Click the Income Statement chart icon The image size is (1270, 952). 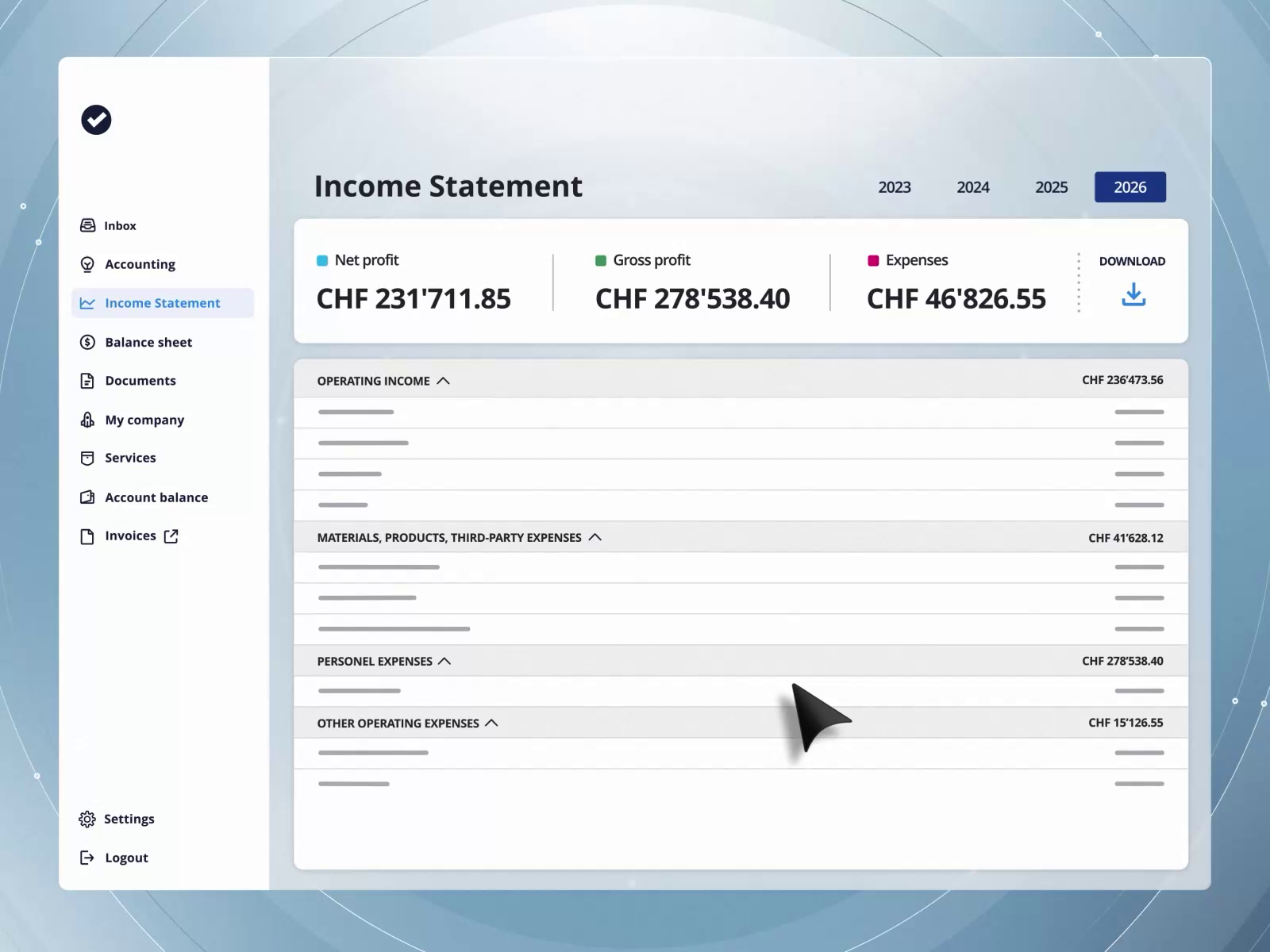87,303
